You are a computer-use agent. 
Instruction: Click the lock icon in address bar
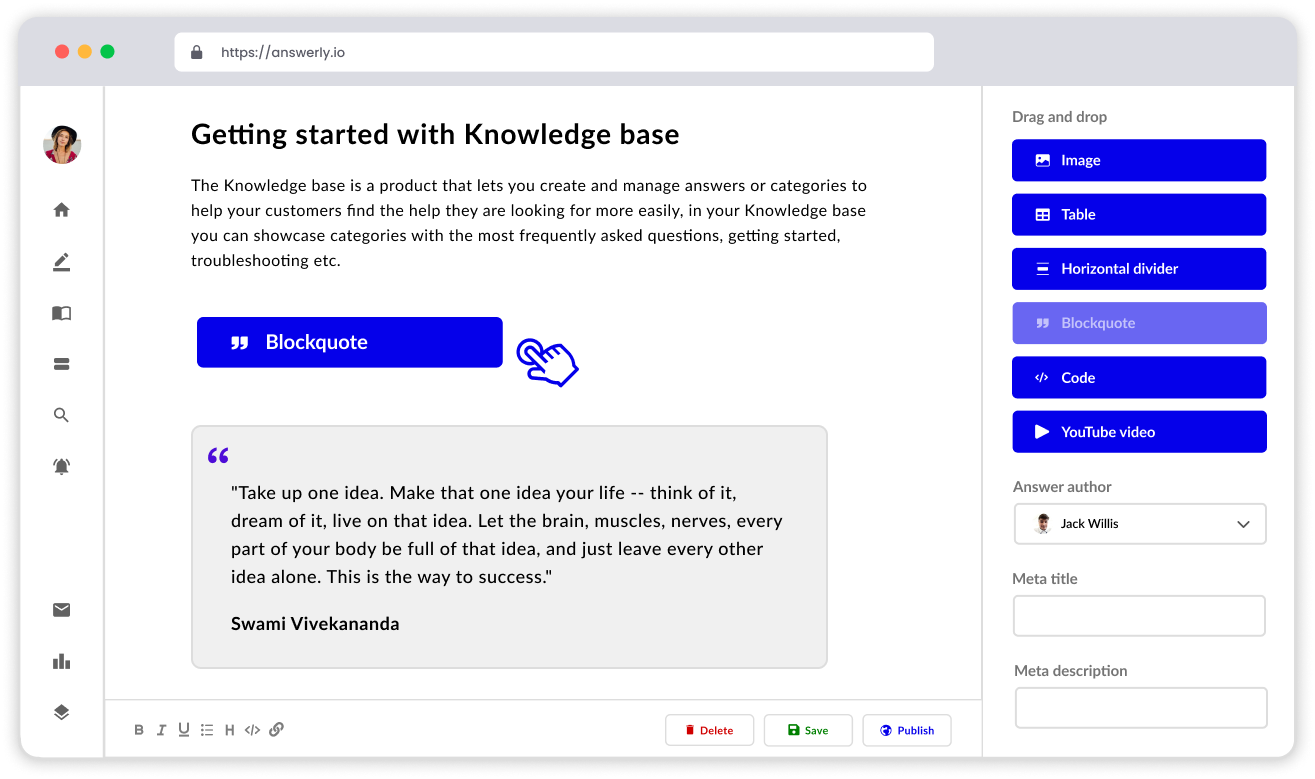pos(196,52)
